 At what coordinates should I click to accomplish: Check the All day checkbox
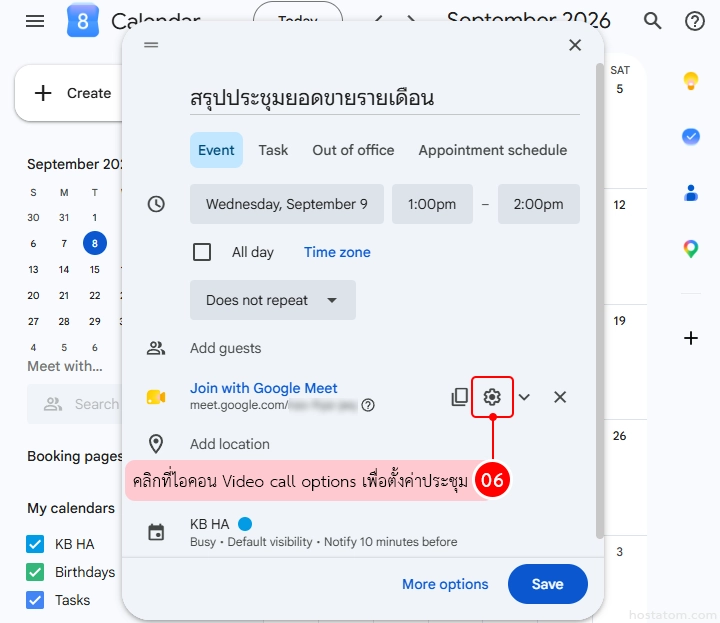pyautogui.click(x=202, y=252)
